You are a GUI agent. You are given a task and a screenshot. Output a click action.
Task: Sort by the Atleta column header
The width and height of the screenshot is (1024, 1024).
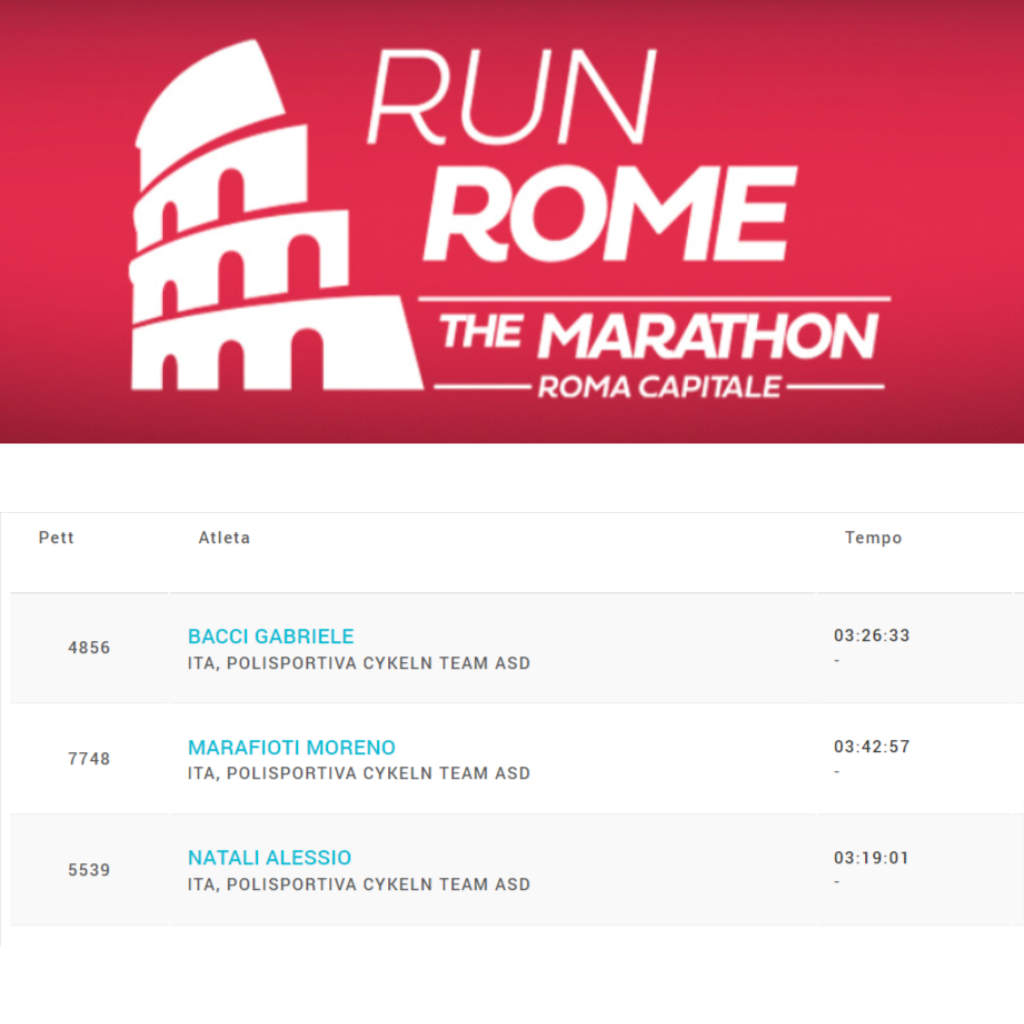coord(224,537)
